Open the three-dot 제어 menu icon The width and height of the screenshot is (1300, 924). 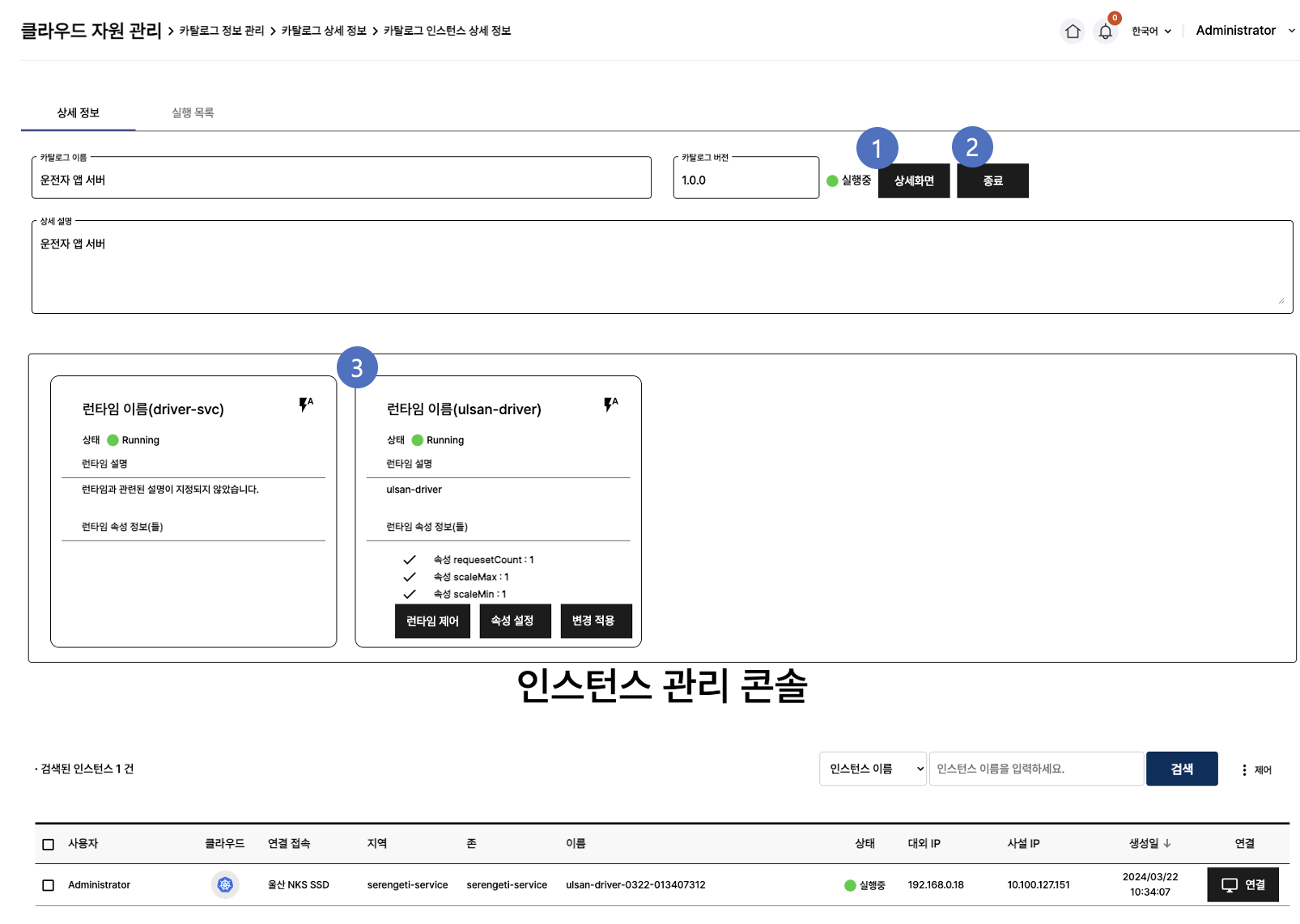[x=1244, y=770]
